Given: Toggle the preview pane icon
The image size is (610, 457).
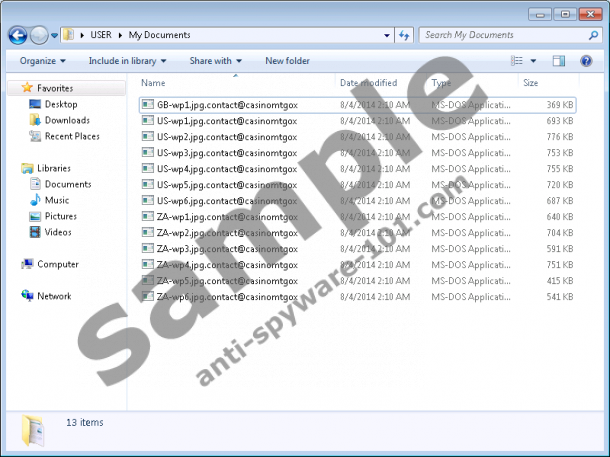Looking at the screenshot, I should [559, 61].
